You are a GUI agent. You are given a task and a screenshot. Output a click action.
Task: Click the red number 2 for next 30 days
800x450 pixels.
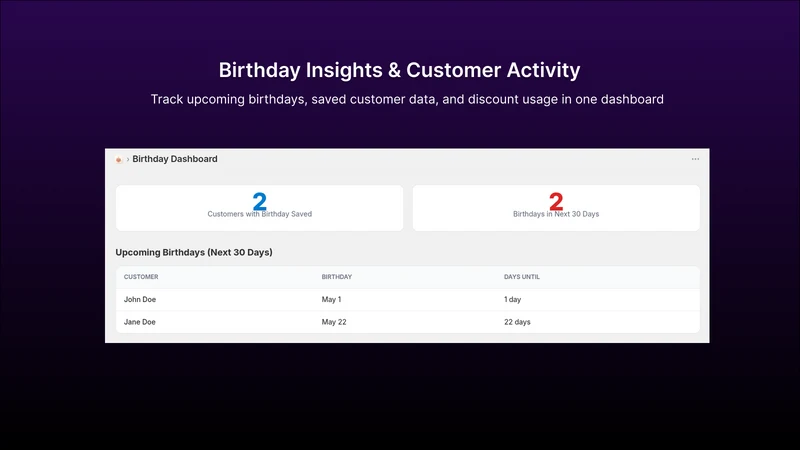coord(556,201)
